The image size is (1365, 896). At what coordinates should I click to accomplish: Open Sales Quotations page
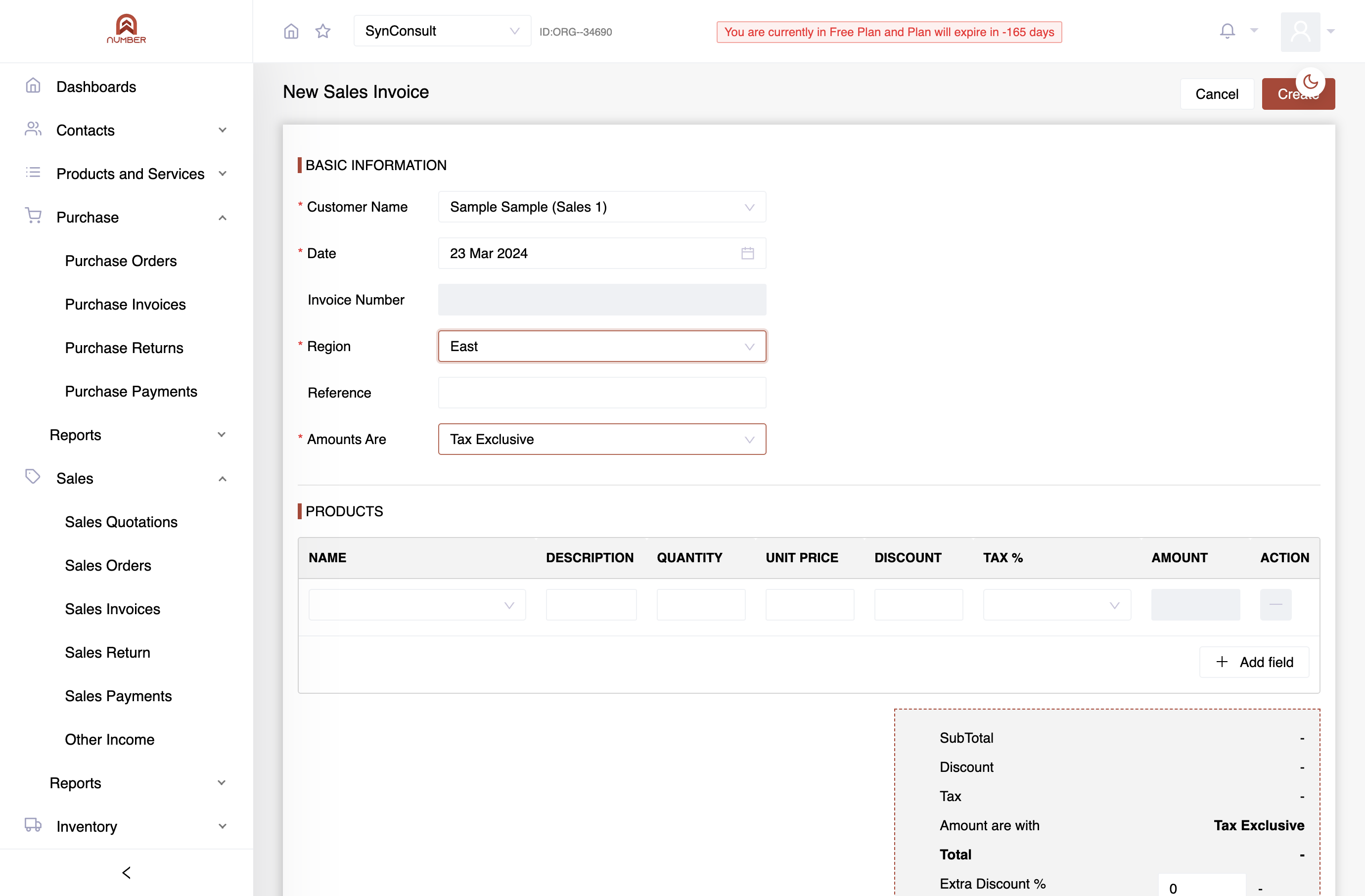[x=121, y=522]
